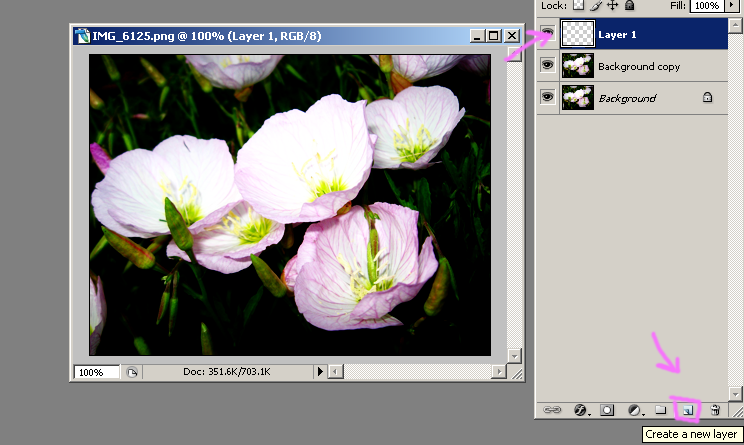Click the status bar preview icon
Viewport: 744px width, 445px height.
132,372
